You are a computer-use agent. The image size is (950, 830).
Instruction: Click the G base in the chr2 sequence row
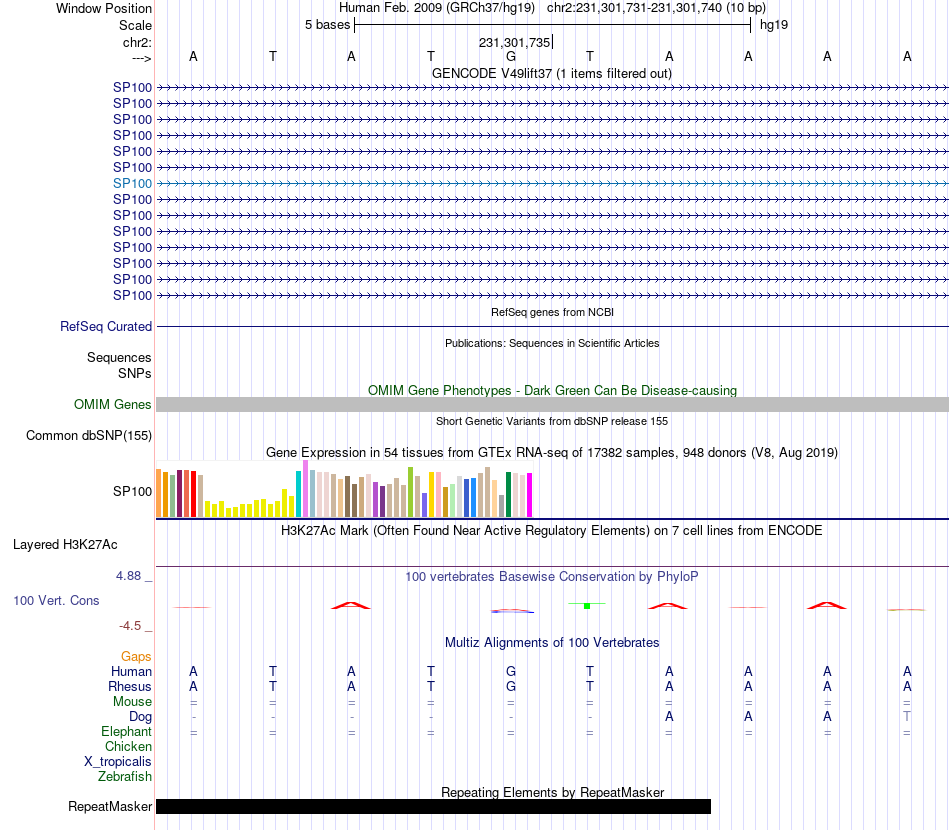point(511,56)
